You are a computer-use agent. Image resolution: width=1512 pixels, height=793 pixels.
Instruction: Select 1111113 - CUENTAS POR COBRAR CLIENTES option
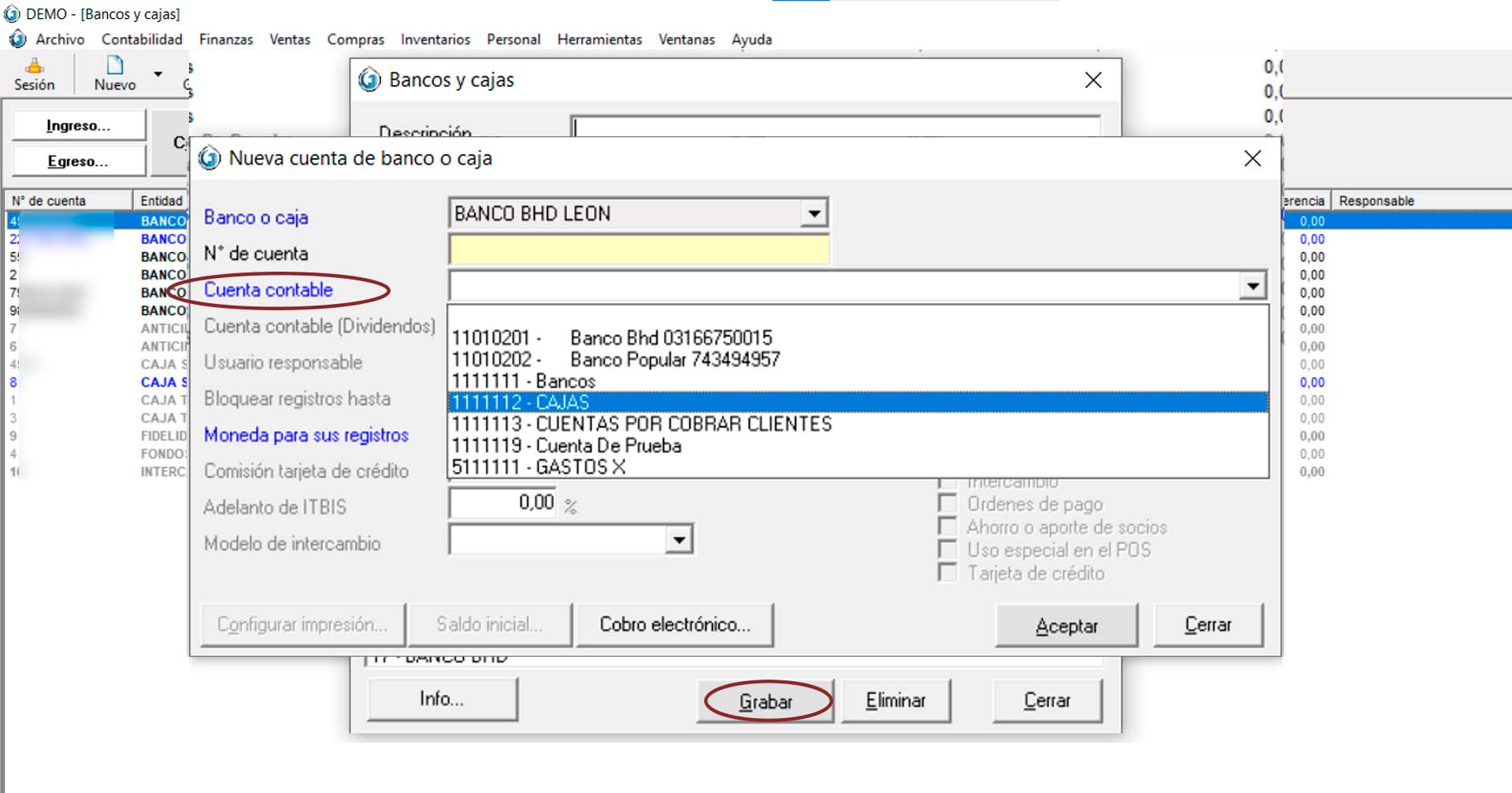[641, 424]
